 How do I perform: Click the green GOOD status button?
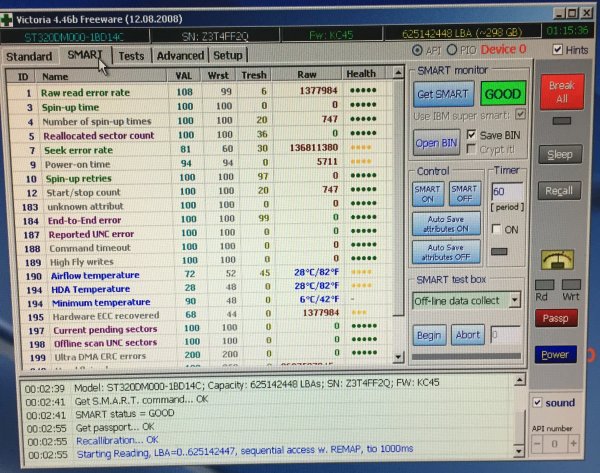503,93
